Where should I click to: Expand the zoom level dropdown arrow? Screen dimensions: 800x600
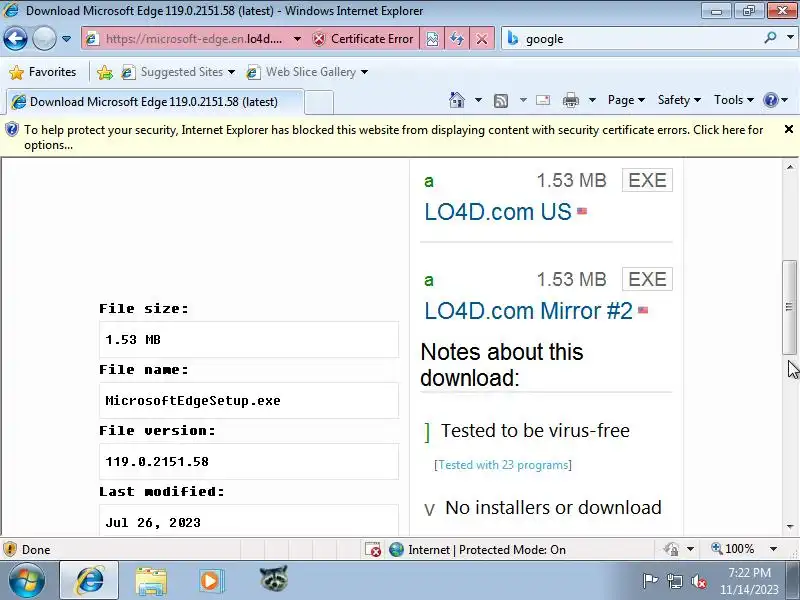click(773, 549)
